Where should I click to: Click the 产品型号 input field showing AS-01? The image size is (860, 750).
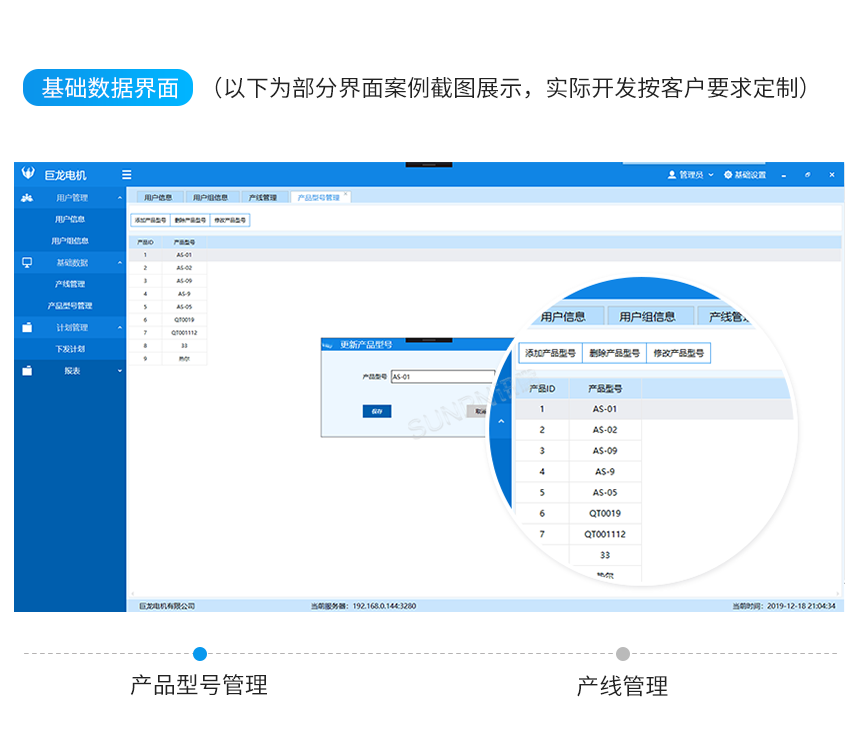[x=442, y=376]
